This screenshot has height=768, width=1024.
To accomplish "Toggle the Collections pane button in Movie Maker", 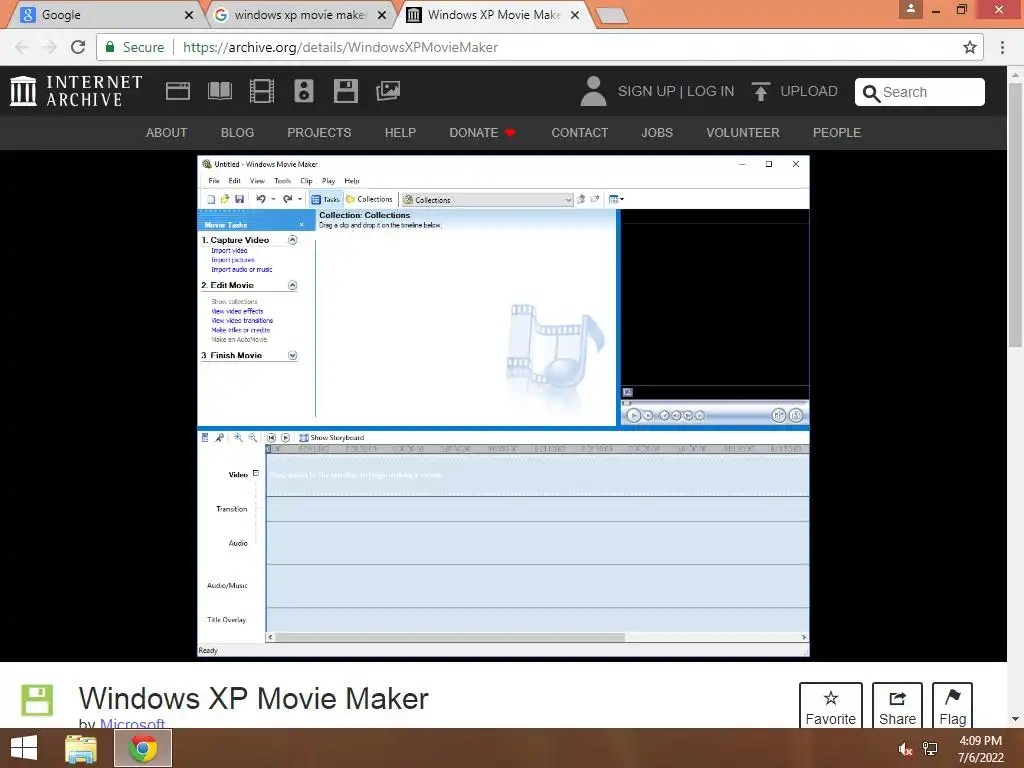I will (x=370, y=199).
